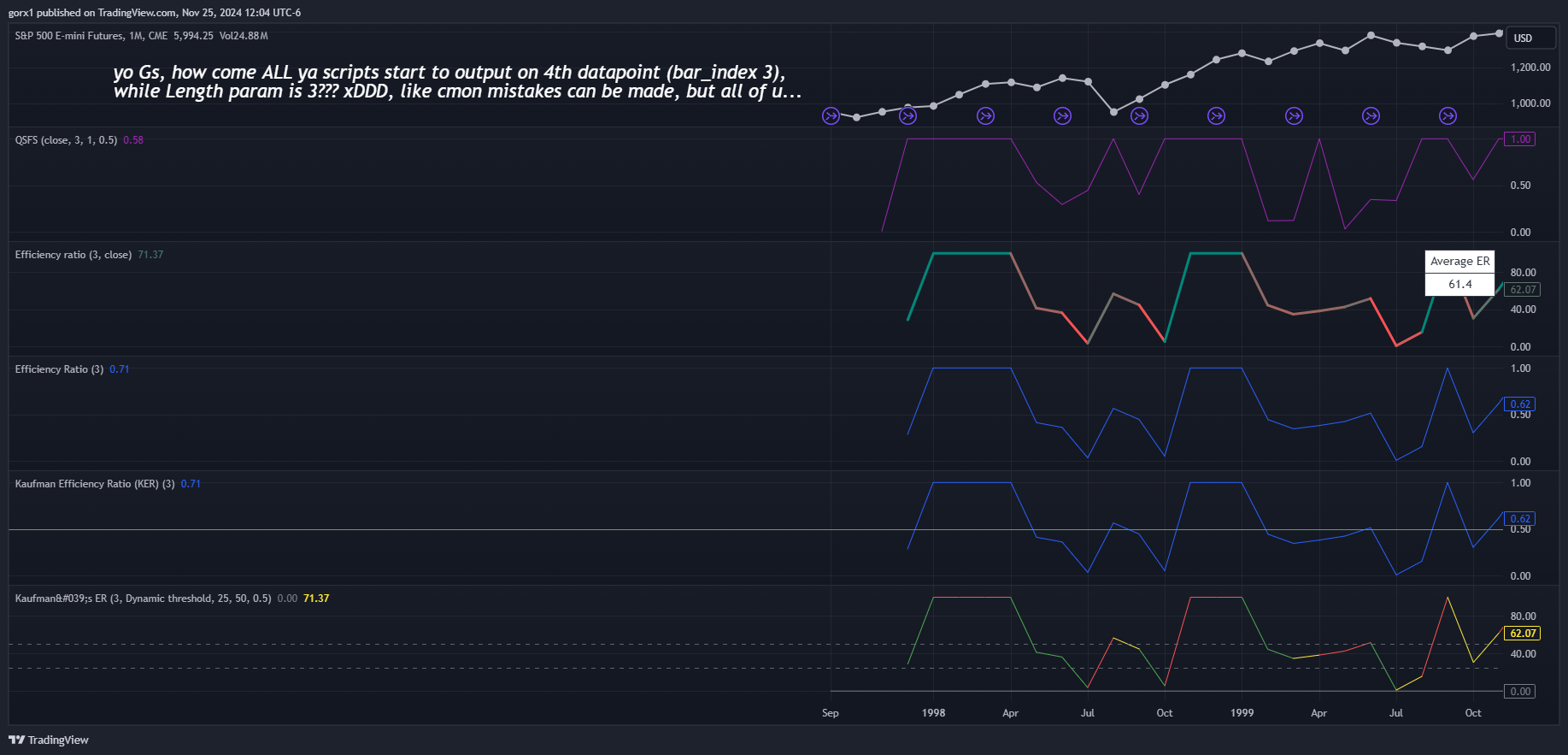This screenshot has height=755, width=1568.
Task: Click the Vol24.88M volume value
Action: (244, 36)
